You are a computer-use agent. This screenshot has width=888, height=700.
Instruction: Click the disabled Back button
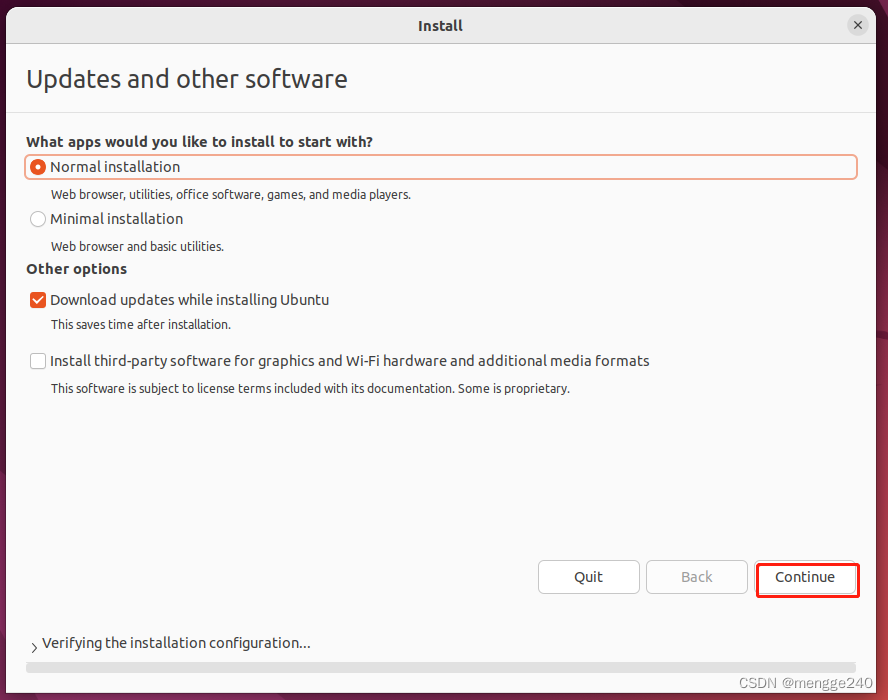coord(696,577)
